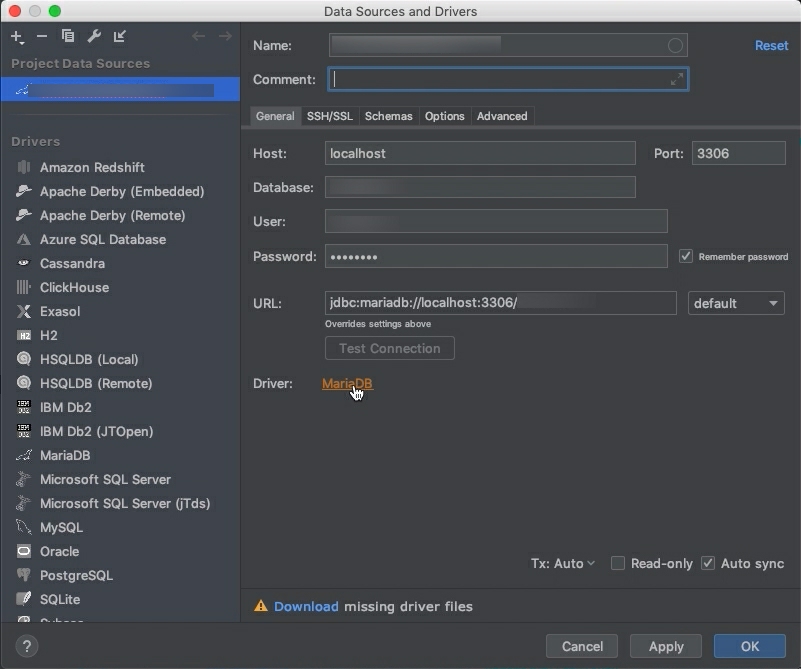This screenshot has width=801, height=669.
Task: Focus the Host field with localhost
Action: click(x=480, y=153)
